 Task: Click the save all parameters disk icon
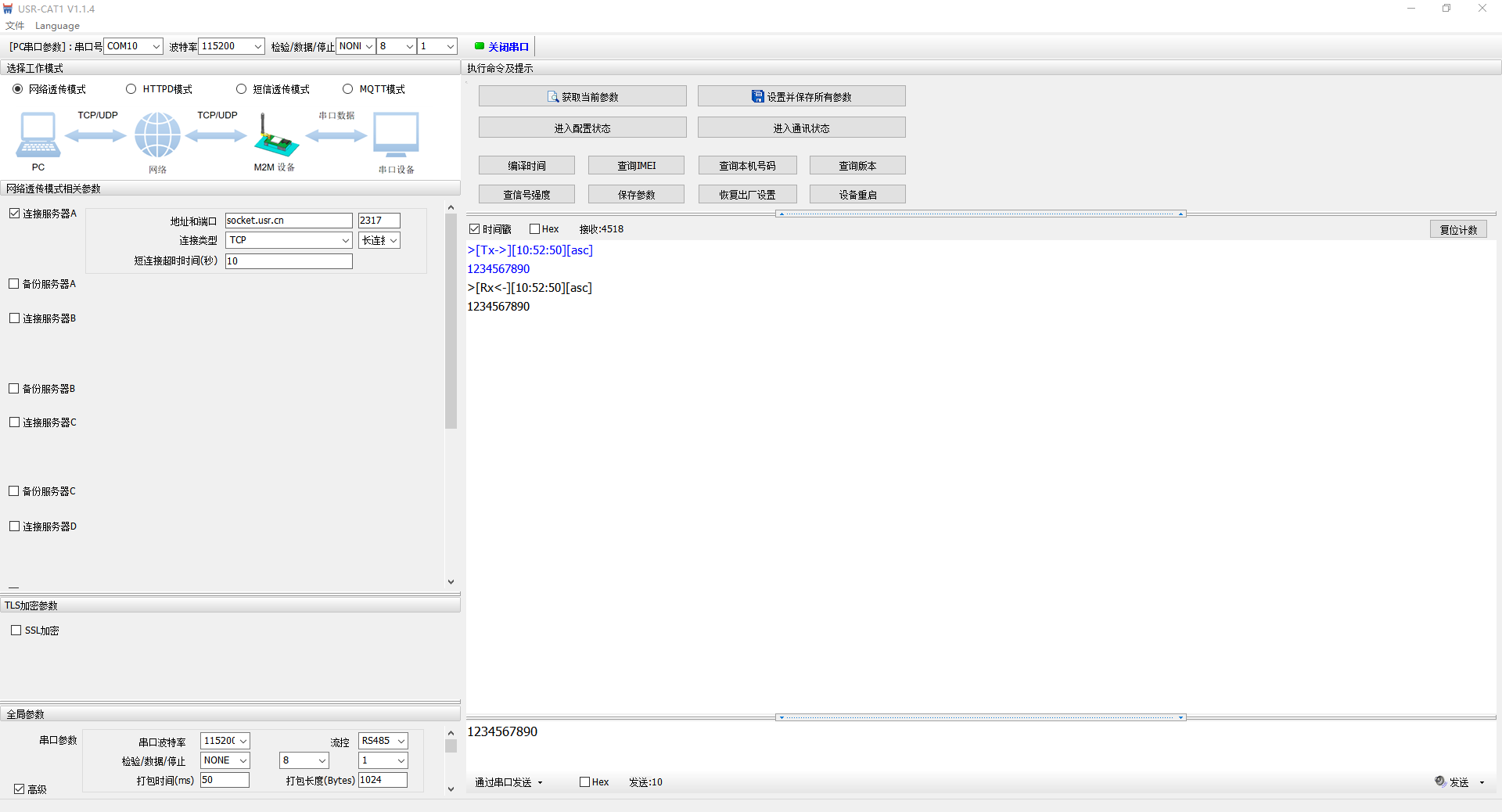[757, 97]
